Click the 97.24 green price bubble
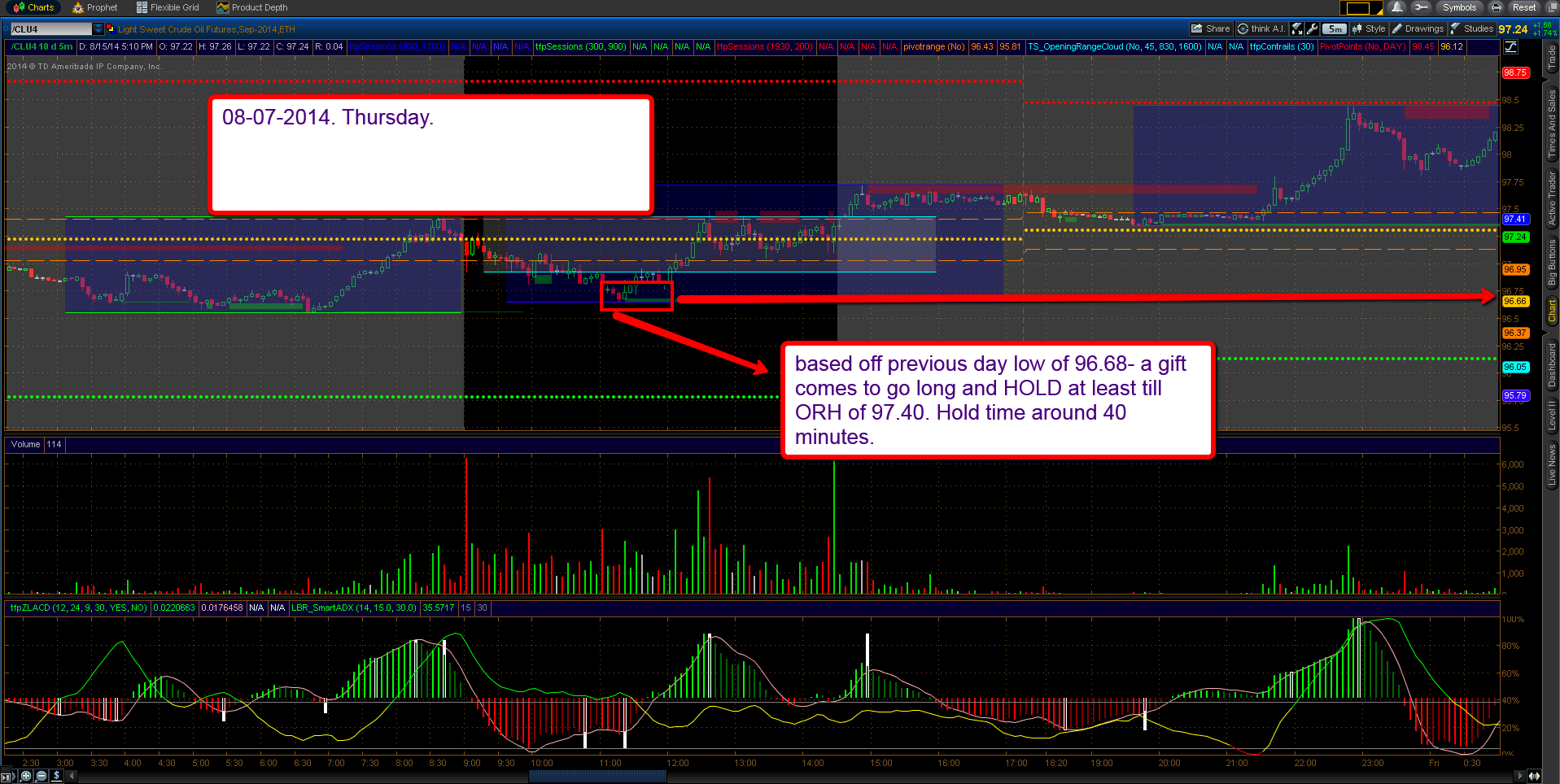1560x784 pixels. pyautogui.click(x=1515, y=237)
